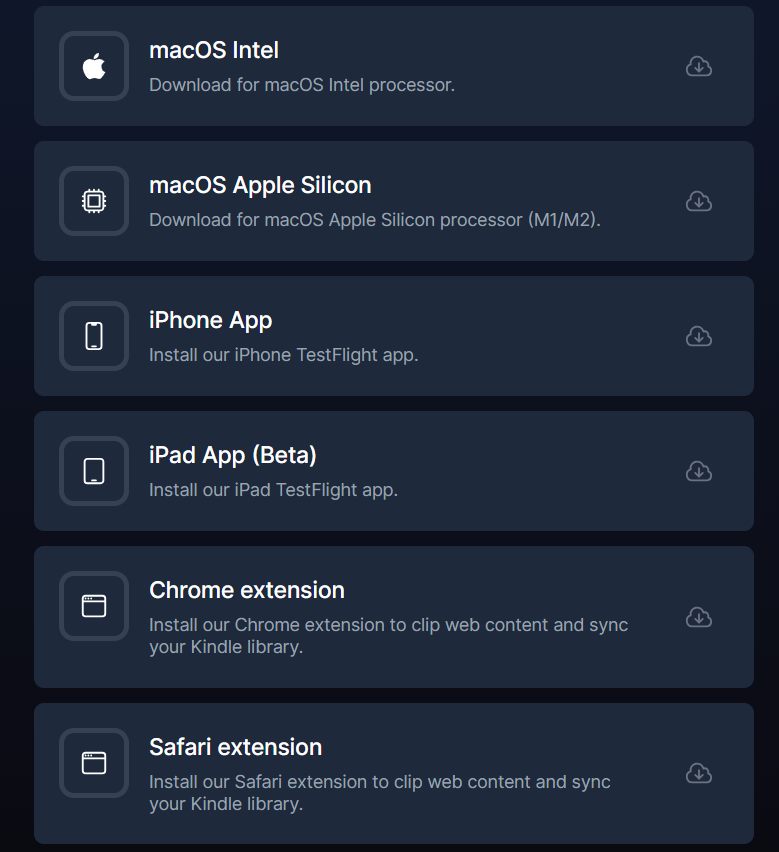This screenshot has height=852, width=779.
Task: Download macOS Intel via cloud icon
Action: point(699,66)
